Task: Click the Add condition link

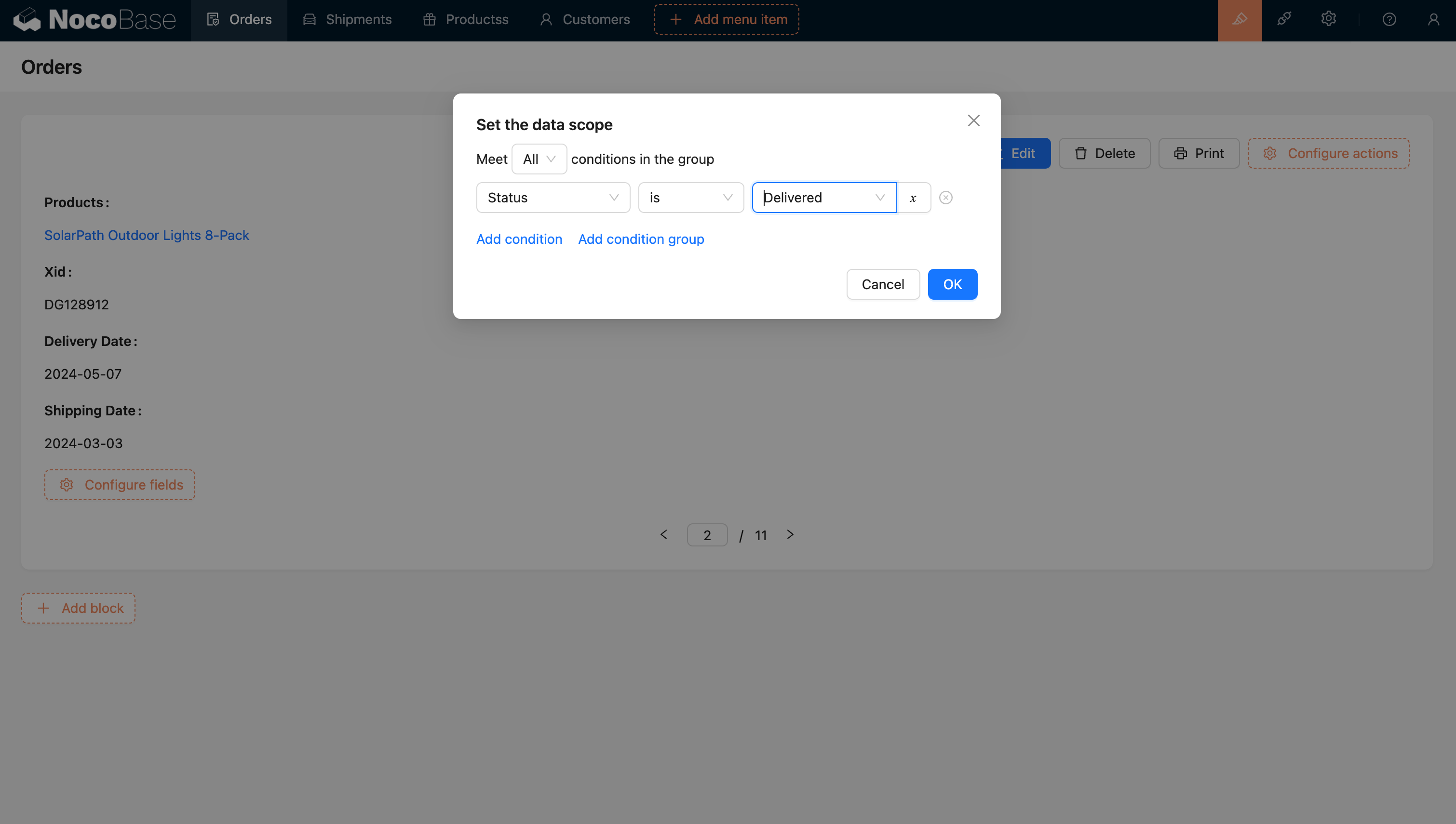Action: tap(519, 239)
